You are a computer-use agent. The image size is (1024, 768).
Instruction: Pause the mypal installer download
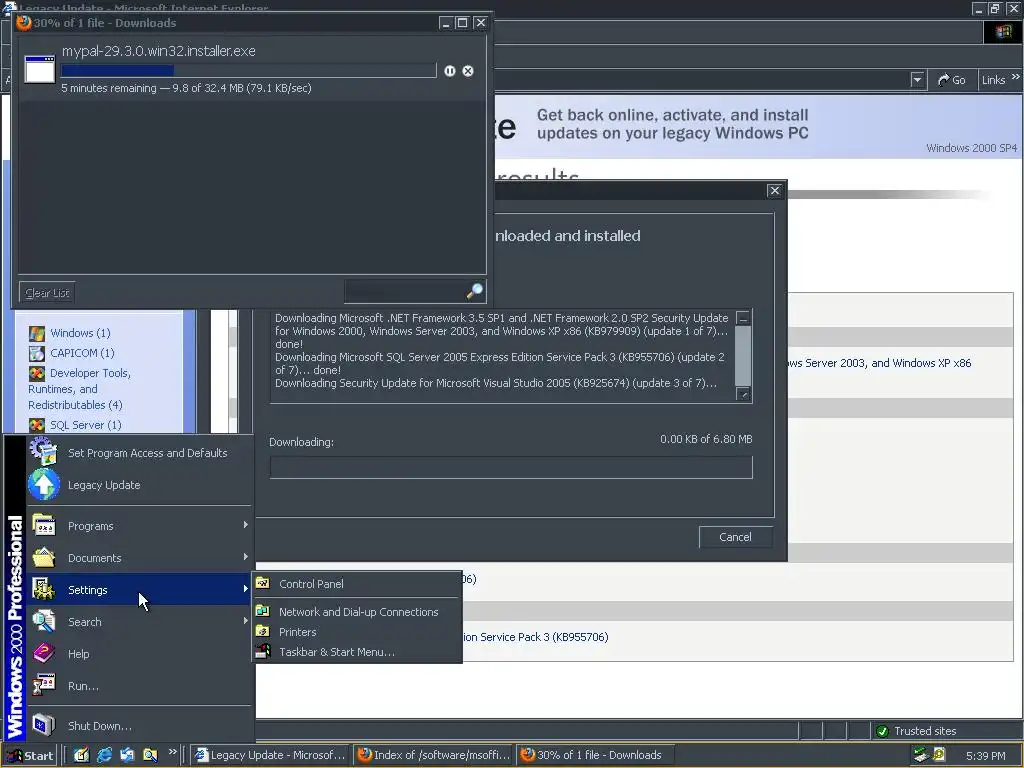click(x=449, y=71)
